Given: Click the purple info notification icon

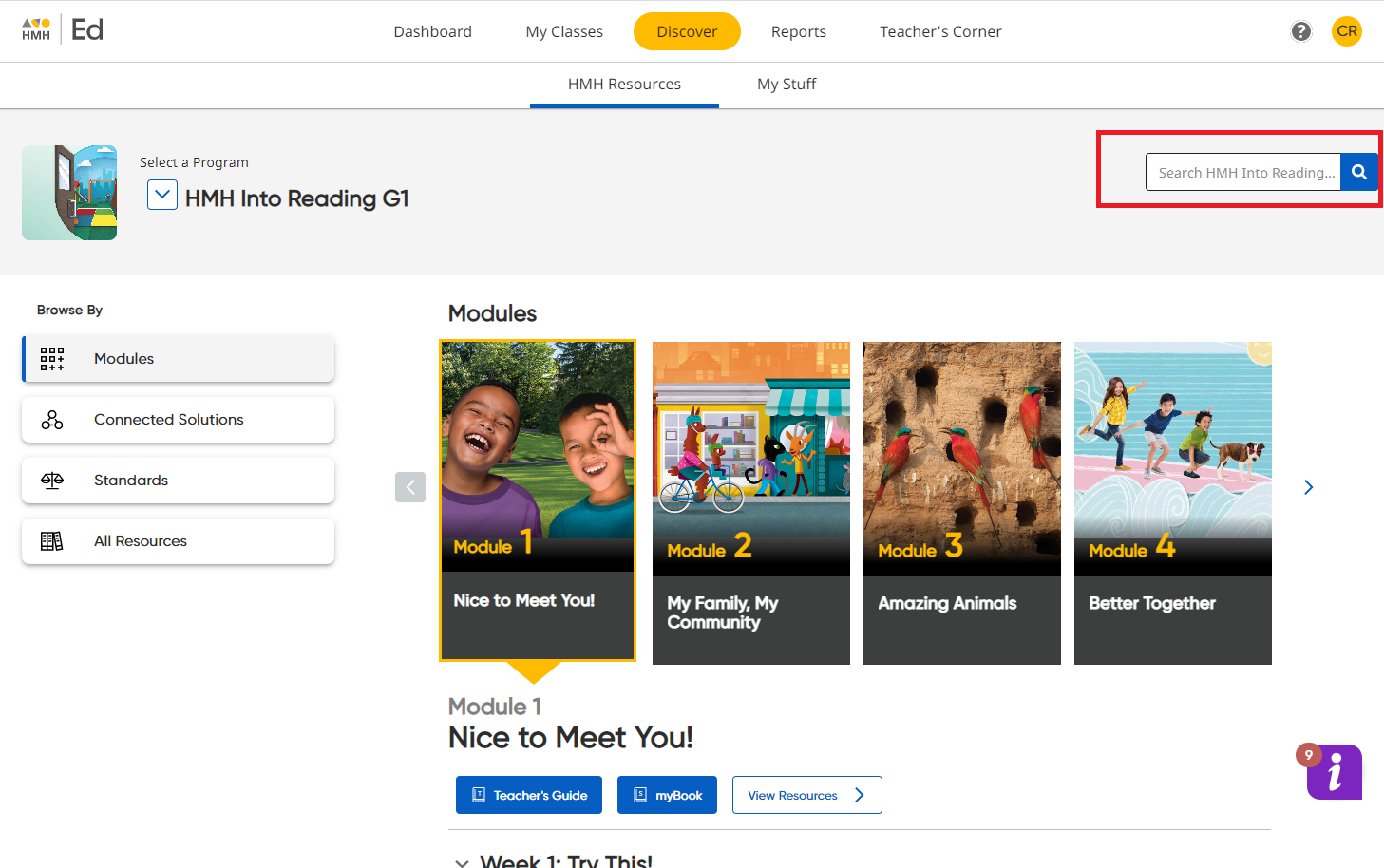Looking at the screenshot, I should pyautogui.click(x=1334, y=772).
